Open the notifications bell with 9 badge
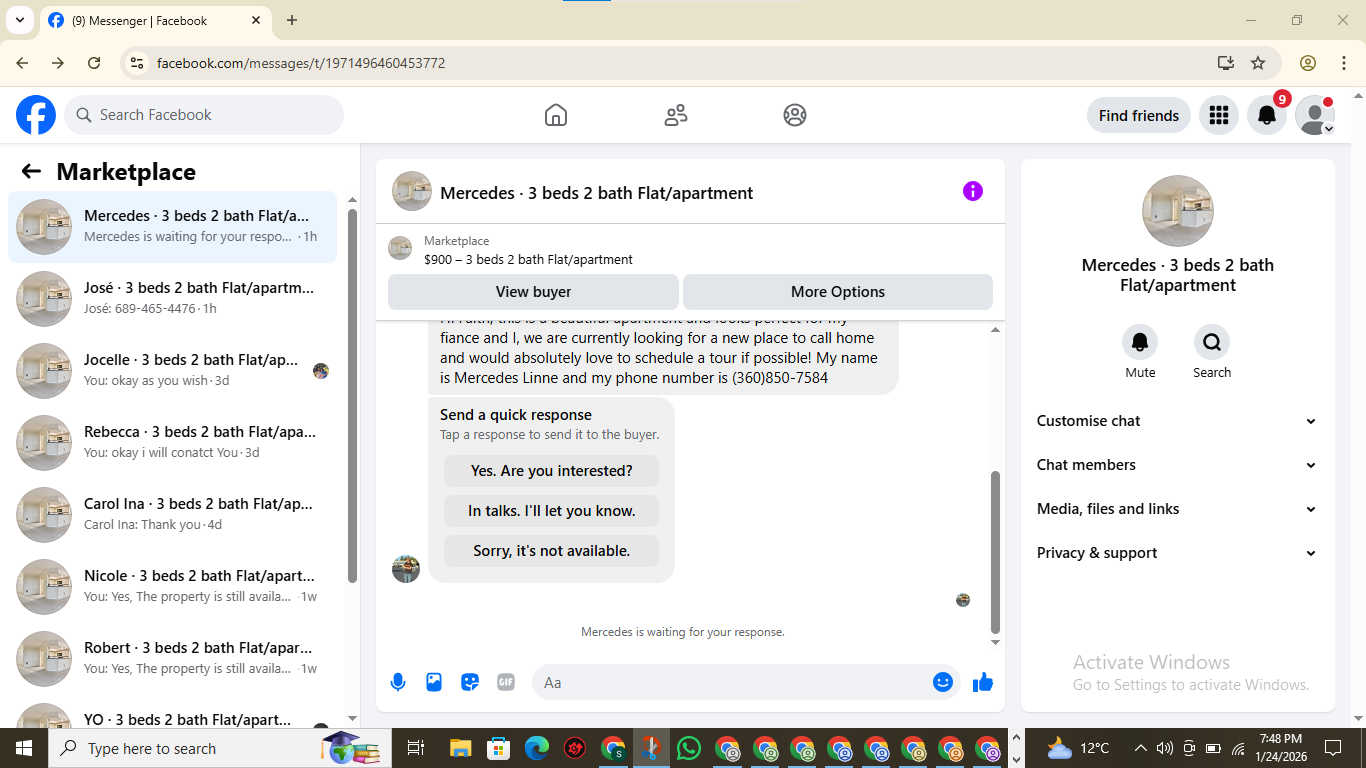The height and width of the screenshot is (768, 1366). tap(1267, 115)
